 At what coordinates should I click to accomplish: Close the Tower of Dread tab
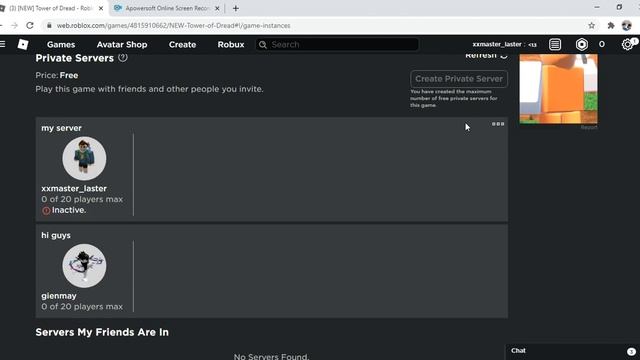click(101, 8)
